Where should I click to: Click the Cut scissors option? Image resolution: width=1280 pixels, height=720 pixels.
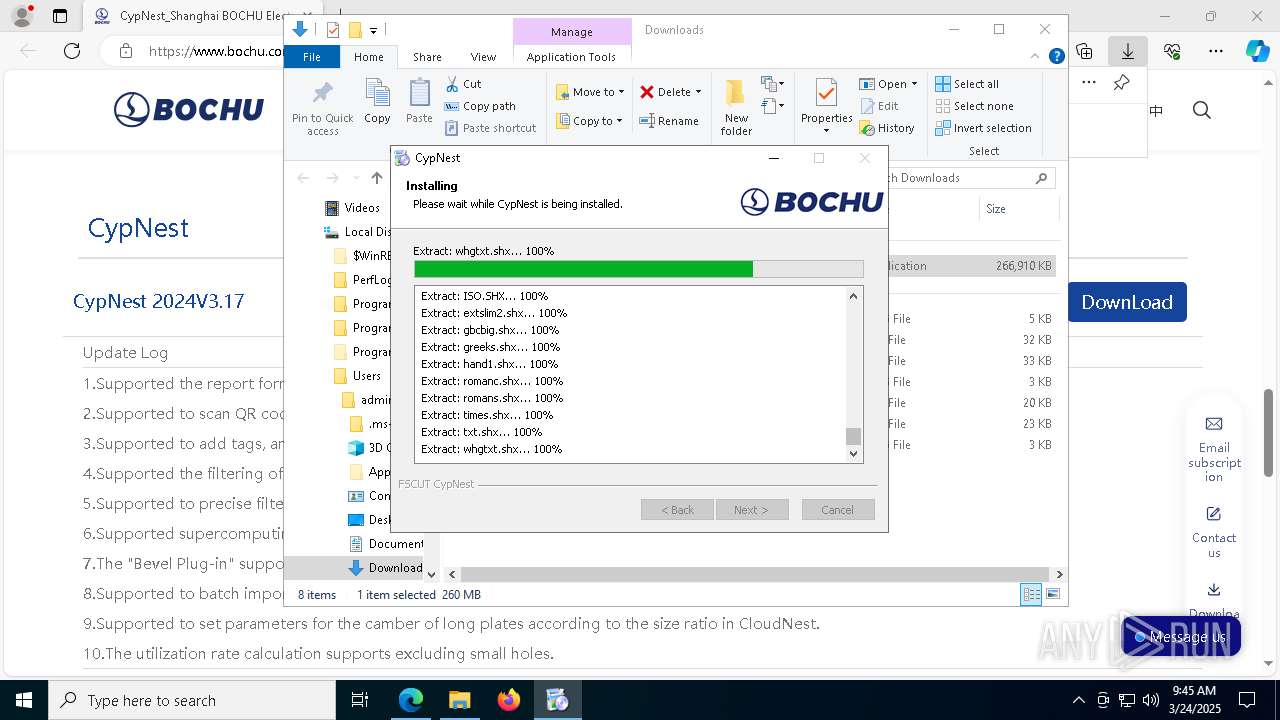tap(463, 84)
